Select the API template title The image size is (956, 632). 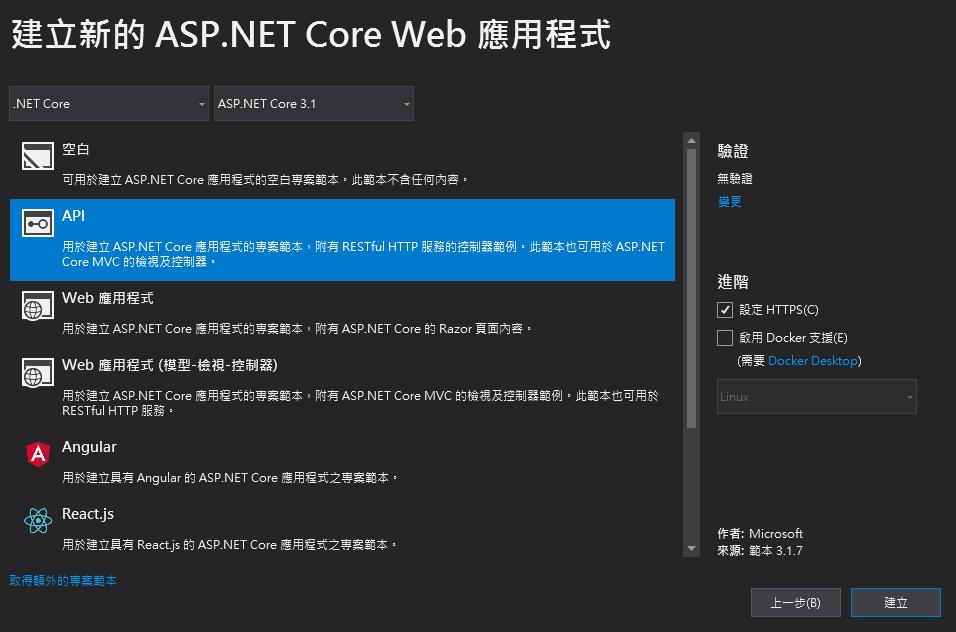73,216
